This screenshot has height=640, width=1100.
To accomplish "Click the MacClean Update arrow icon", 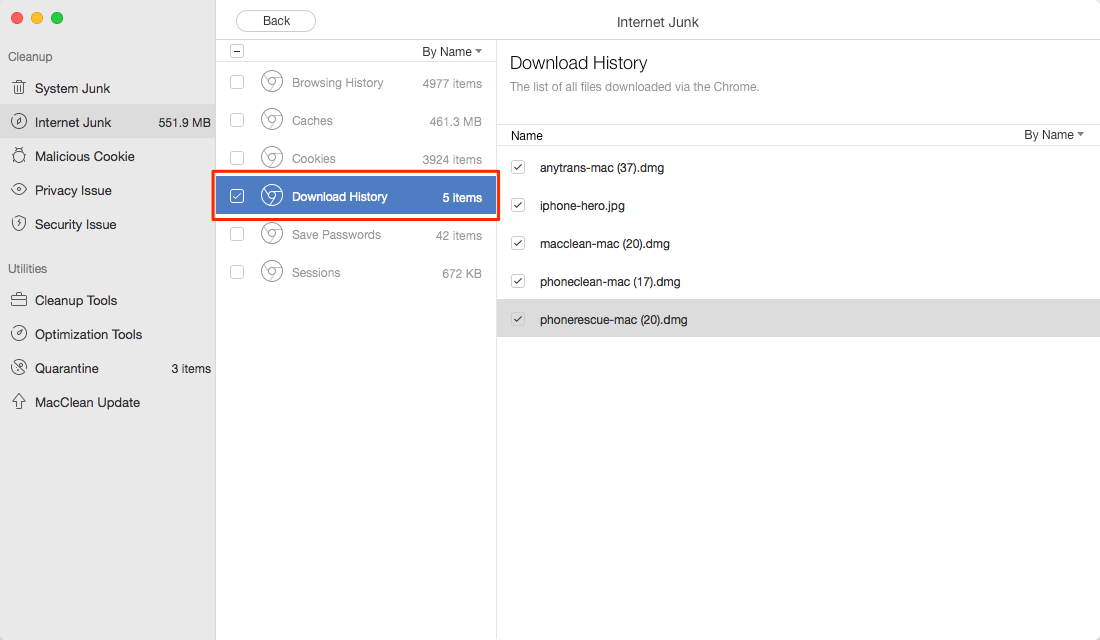I will pos(19,401).
